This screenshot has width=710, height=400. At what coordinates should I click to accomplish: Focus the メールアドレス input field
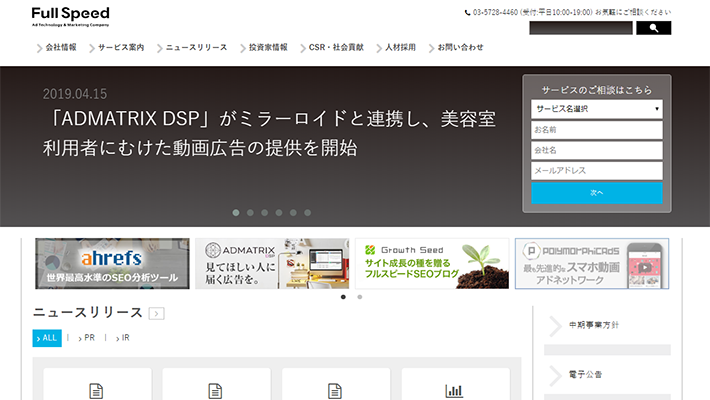click(596, 171)
